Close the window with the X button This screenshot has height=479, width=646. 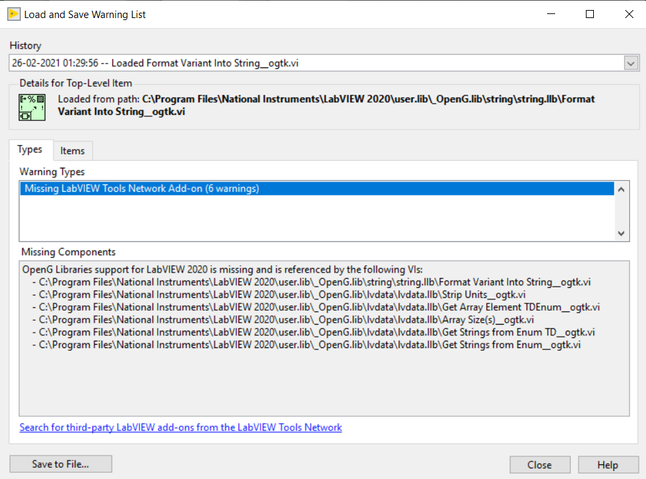629,14
